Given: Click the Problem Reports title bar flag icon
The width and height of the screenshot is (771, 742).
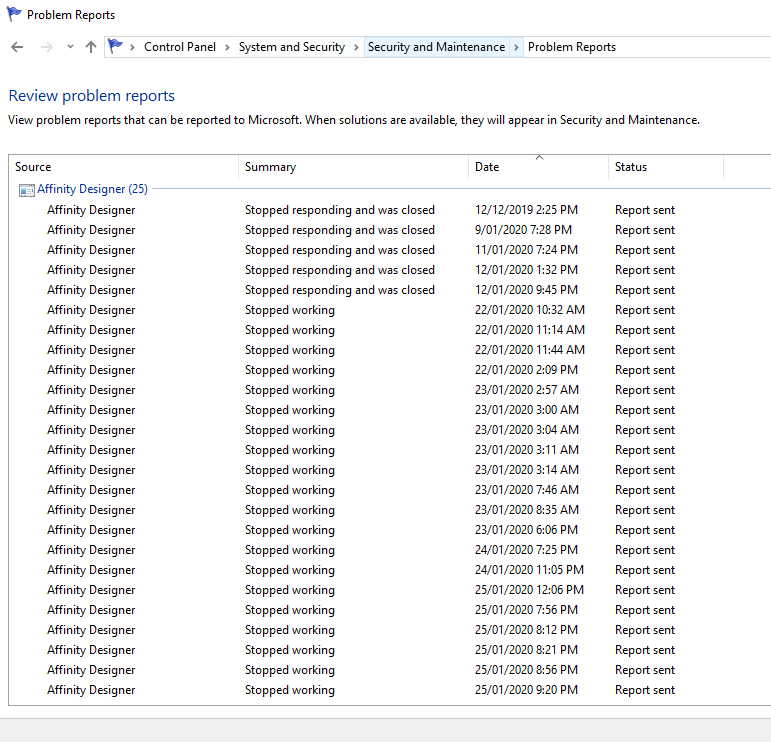Looking at the screenshot, I should coord(14,14).
